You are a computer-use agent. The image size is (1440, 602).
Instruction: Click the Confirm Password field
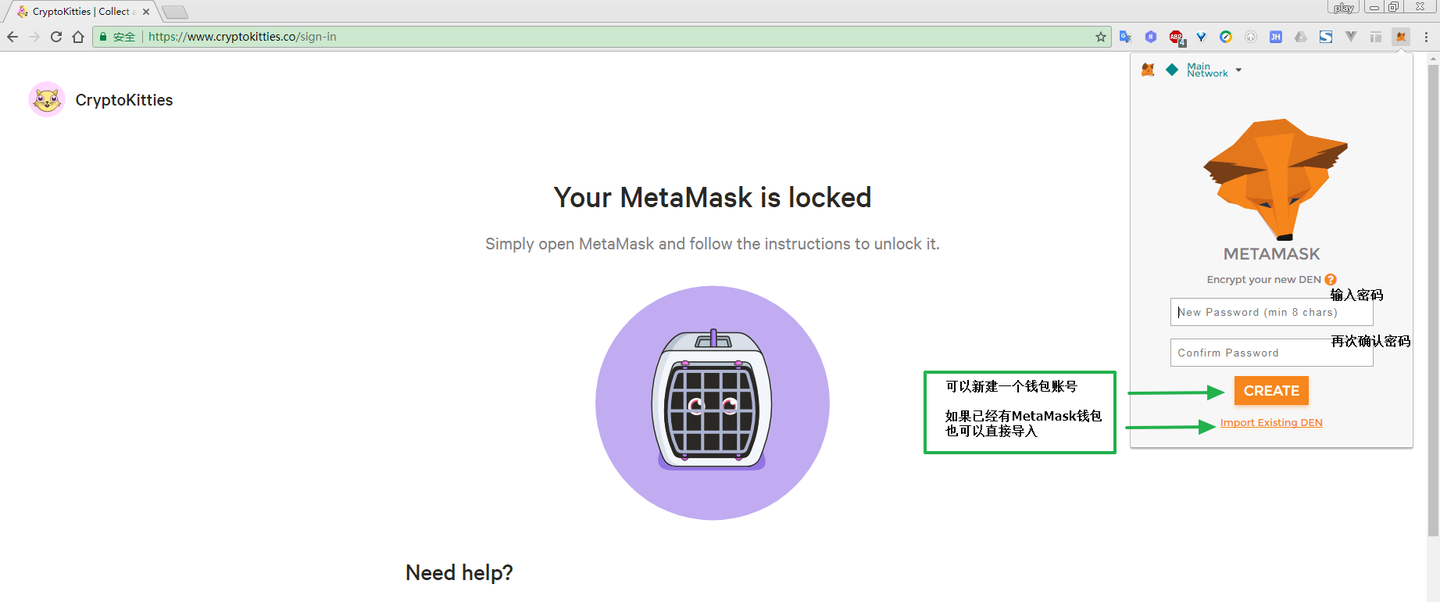(1271, 353)
